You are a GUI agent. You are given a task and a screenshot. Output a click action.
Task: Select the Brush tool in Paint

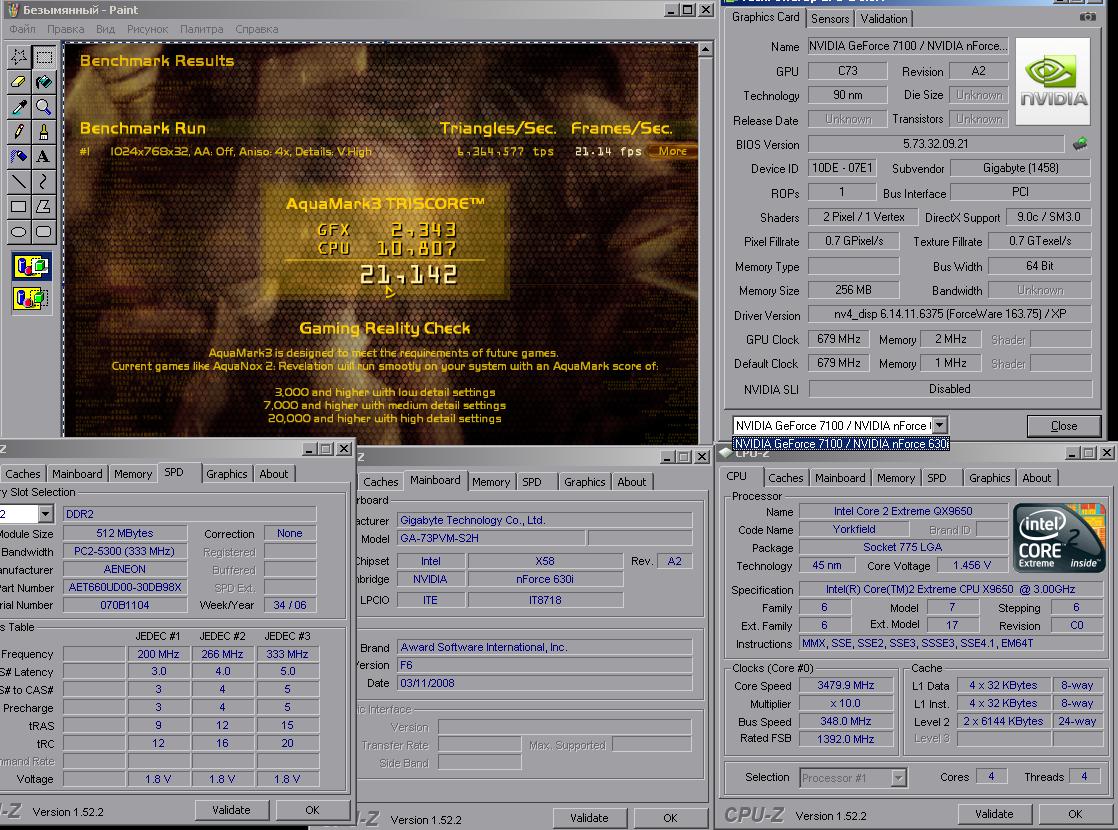point(44,132)
